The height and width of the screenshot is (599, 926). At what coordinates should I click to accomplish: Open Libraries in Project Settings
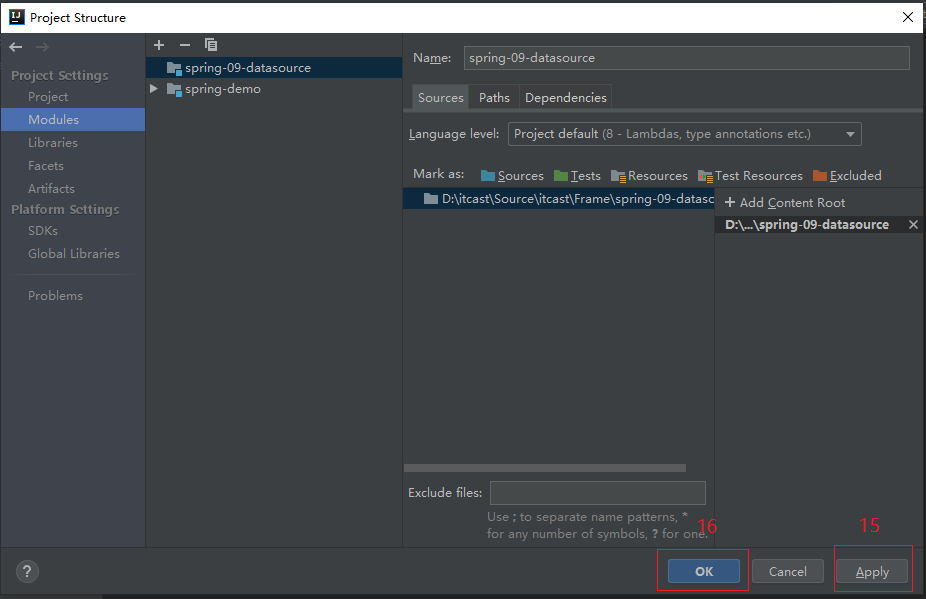pos(53,143)
